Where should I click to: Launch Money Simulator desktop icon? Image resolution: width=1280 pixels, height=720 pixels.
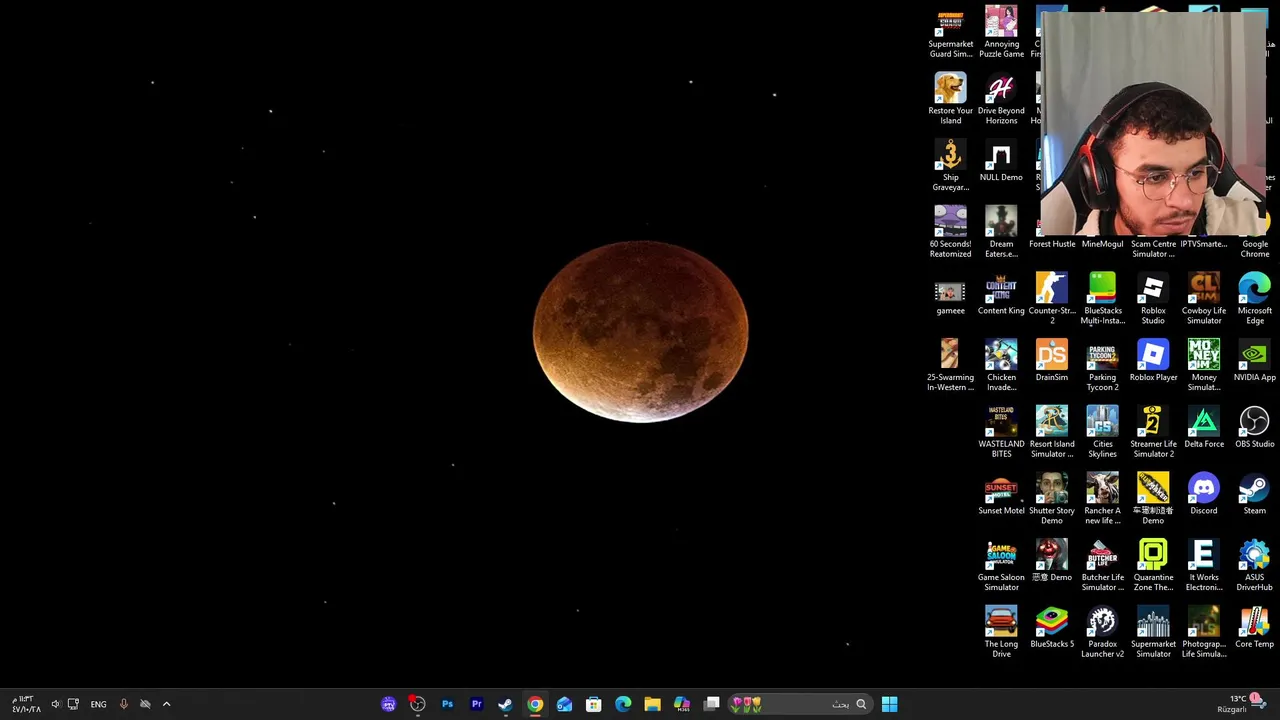tap(1204, 365)
